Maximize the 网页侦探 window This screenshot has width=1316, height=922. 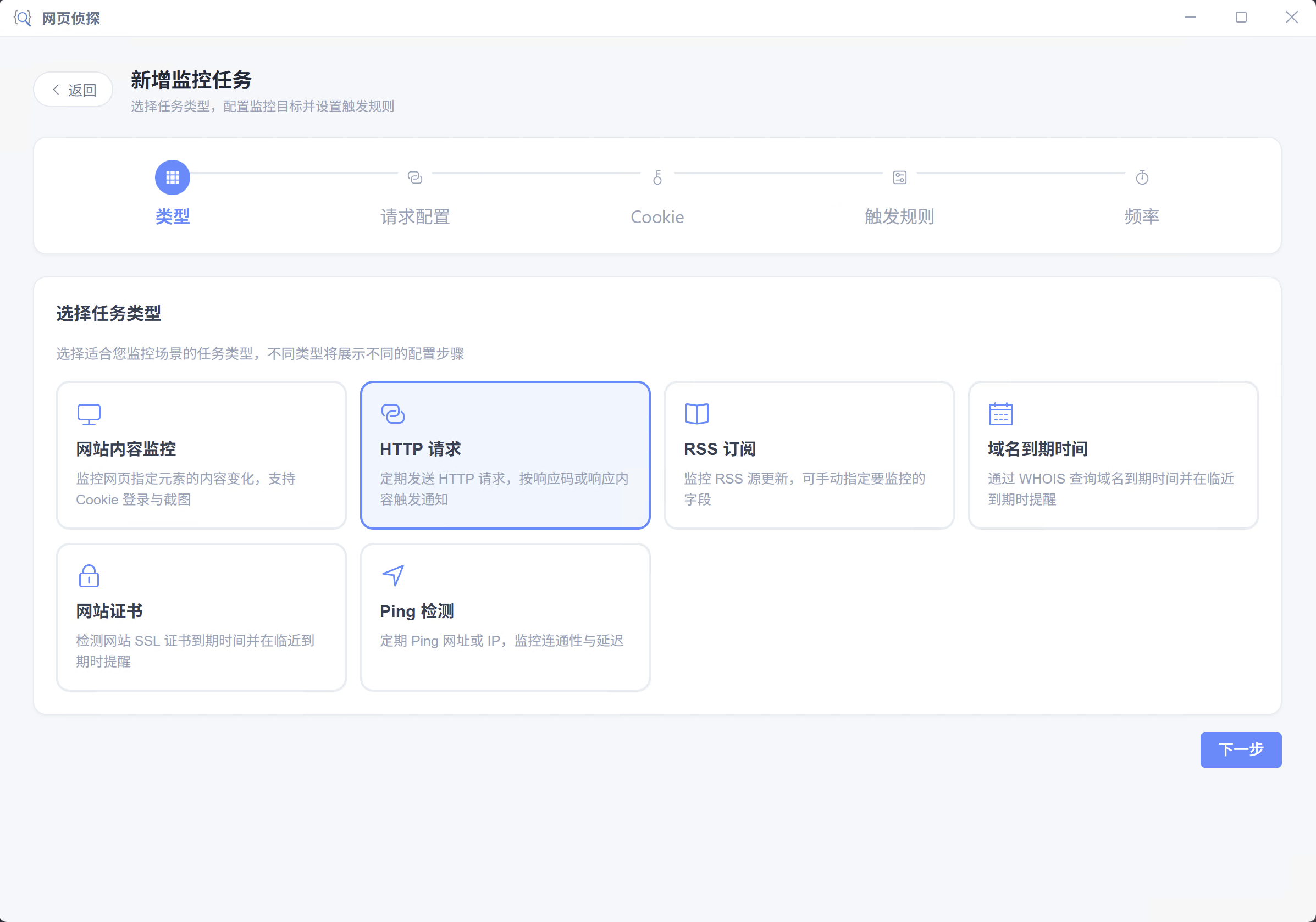coord(1241,18)
